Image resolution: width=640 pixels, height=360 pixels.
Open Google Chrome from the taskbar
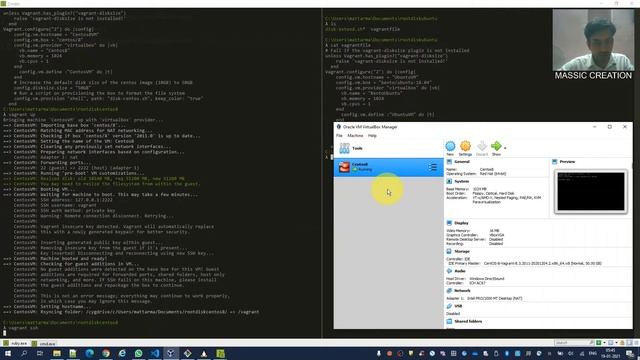point(106,353)
